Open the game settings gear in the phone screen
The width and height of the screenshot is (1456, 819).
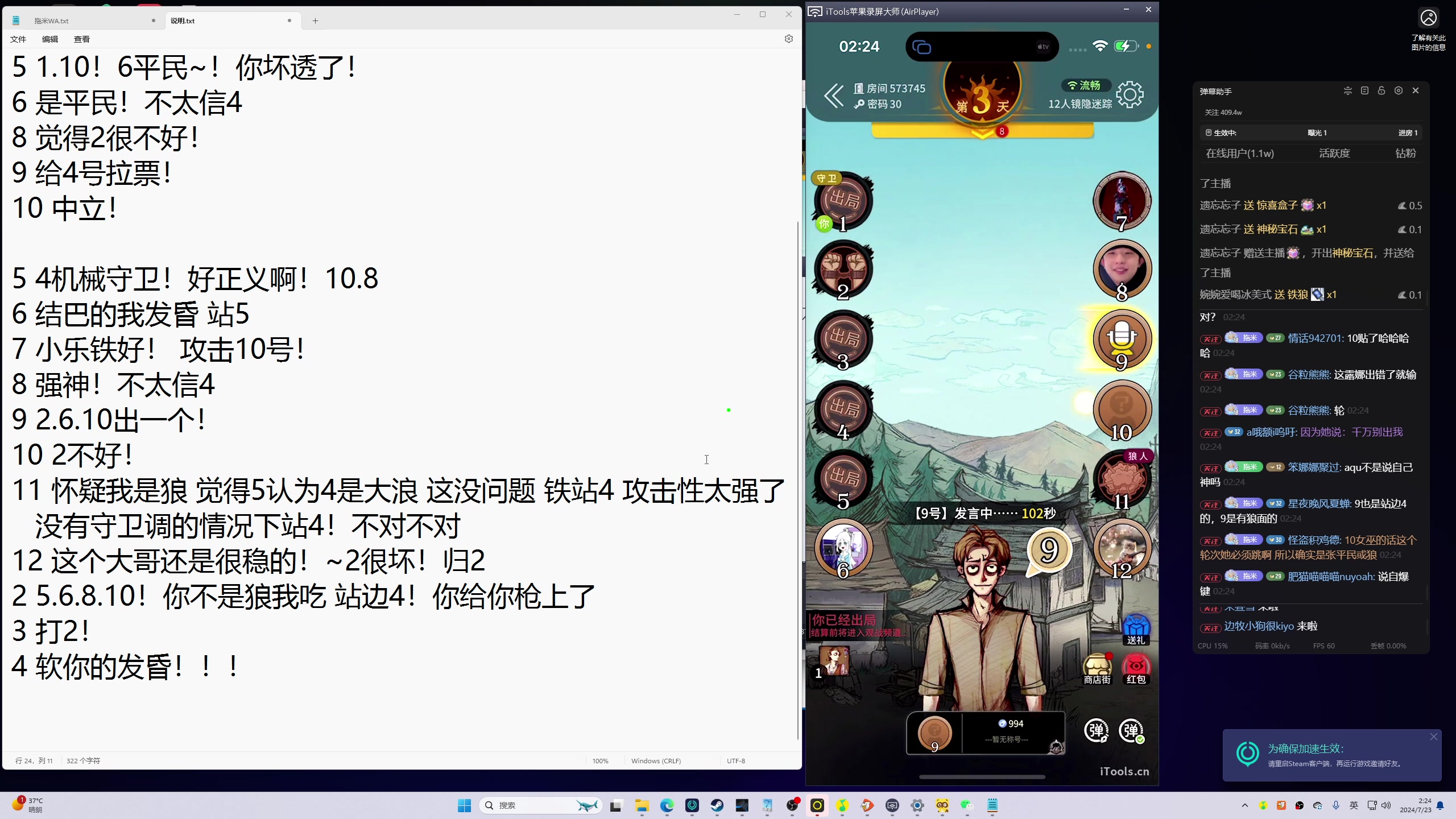tap(1130, 95)
